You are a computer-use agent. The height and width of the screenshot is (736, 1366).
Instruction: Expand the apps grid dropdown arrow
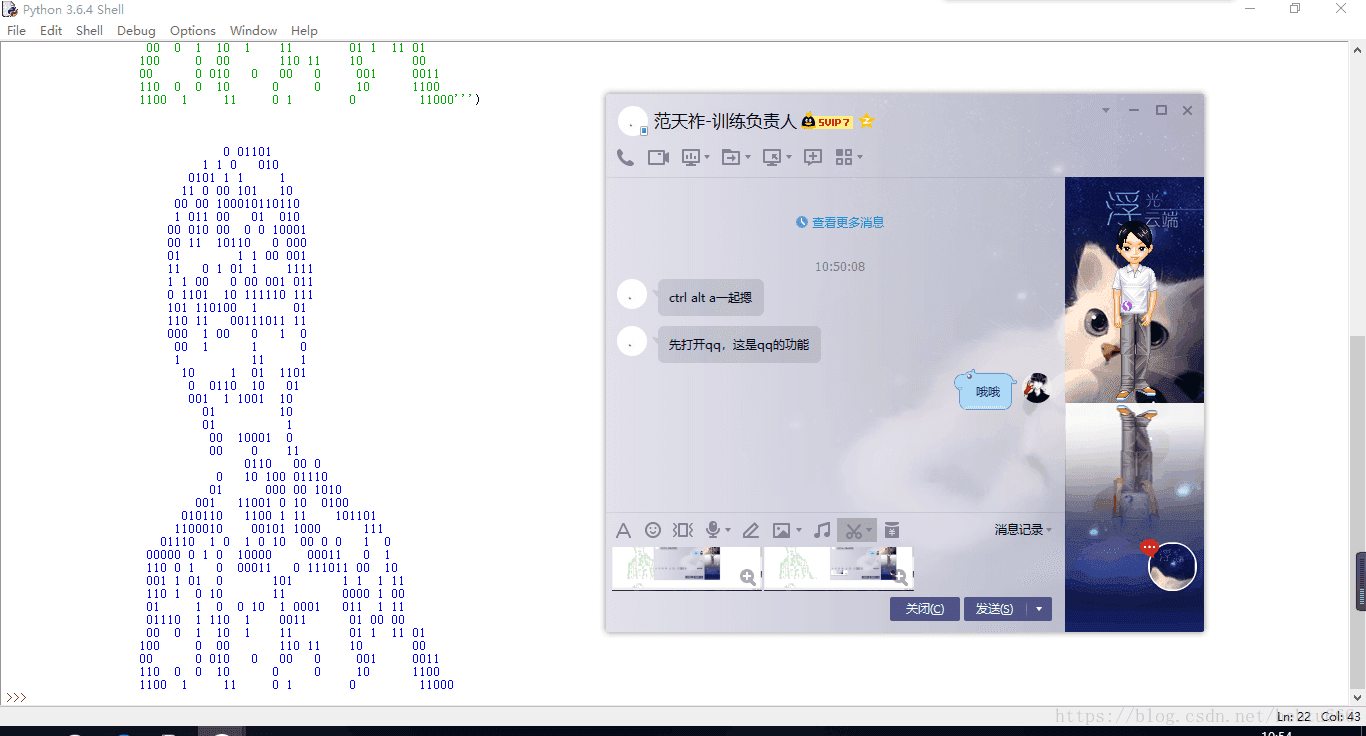pos(860,157)
